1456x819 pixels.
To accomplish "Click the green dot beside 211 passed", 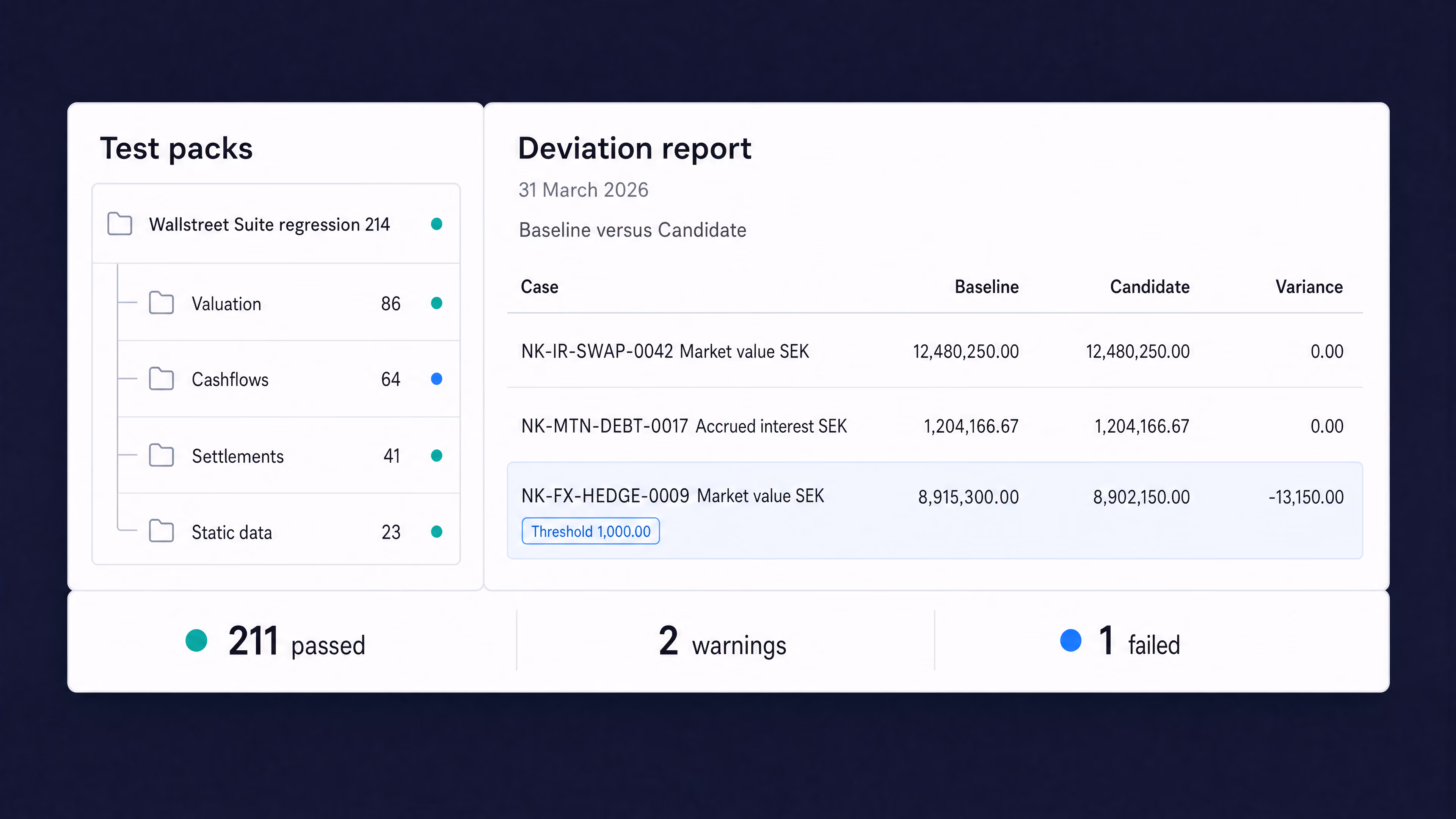I will 196,640.
